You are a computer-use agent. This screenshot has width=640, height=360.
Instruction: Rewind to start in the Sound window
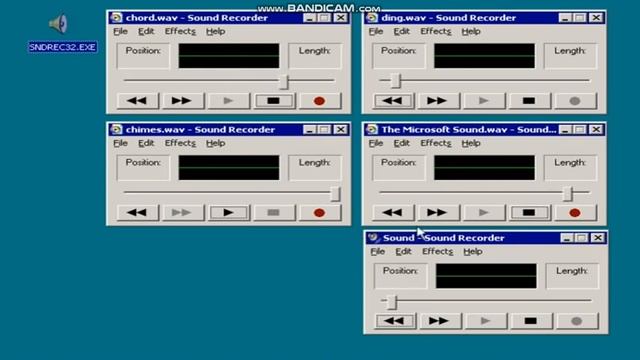click(395, 321)
